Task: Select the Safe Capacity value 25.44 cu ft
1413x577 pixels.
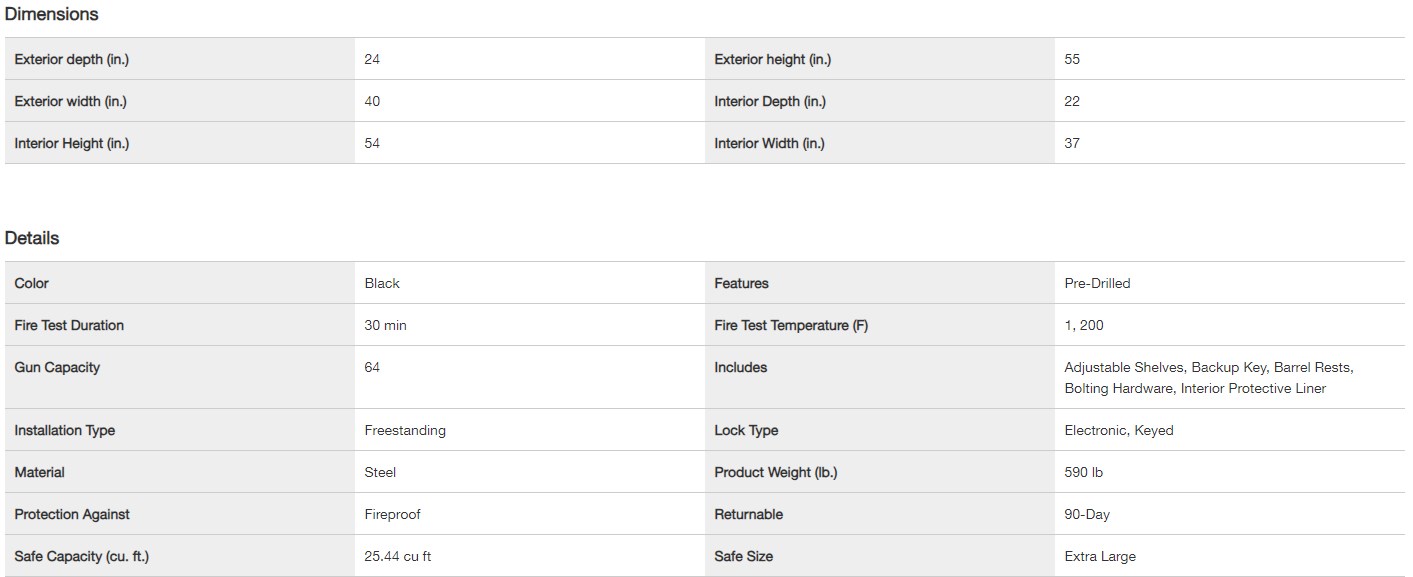Action: click(398, 556)
